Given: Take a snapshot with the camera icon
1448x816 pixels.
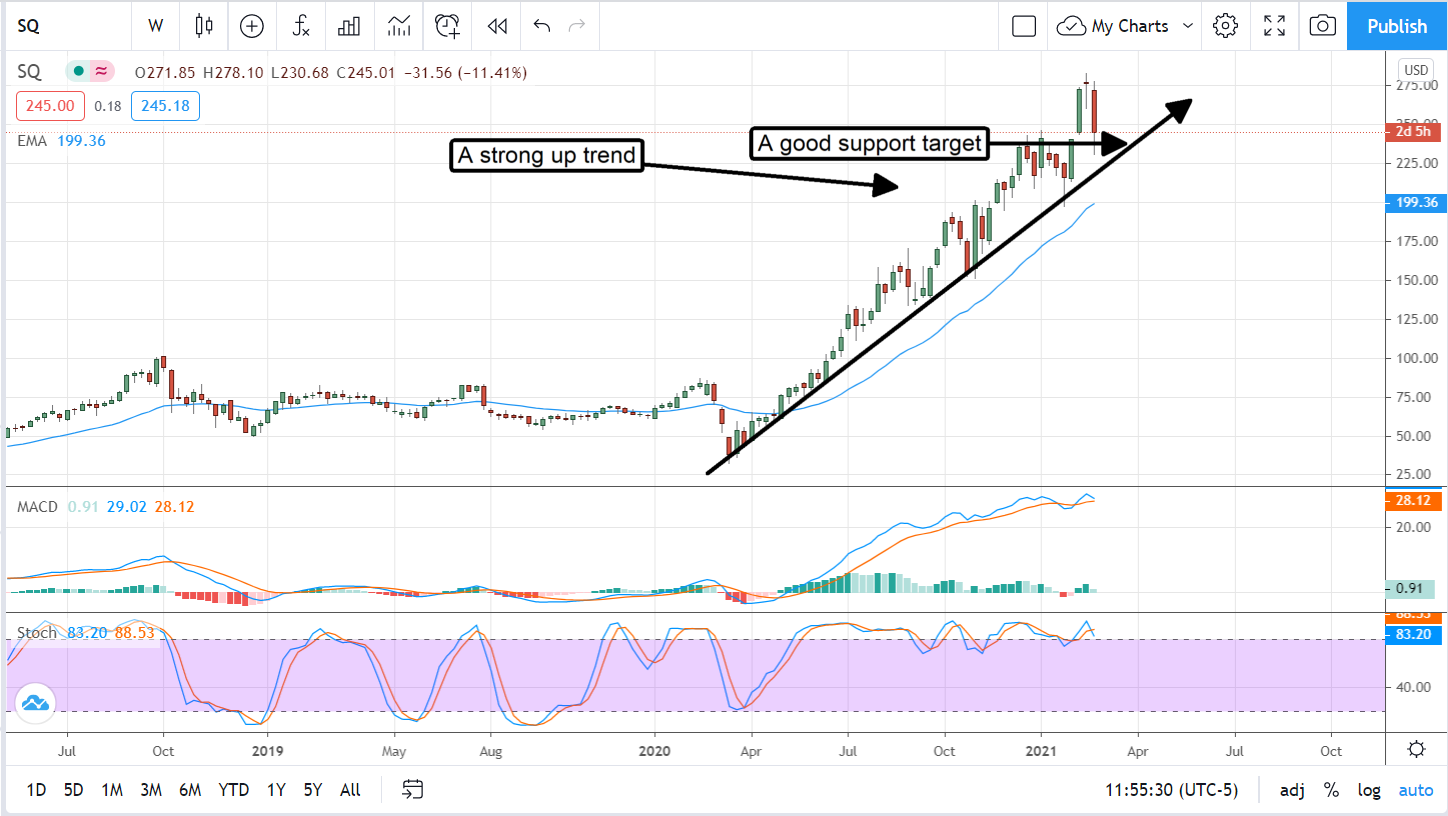Looking at the screenshot, I should click(1322, 26).
